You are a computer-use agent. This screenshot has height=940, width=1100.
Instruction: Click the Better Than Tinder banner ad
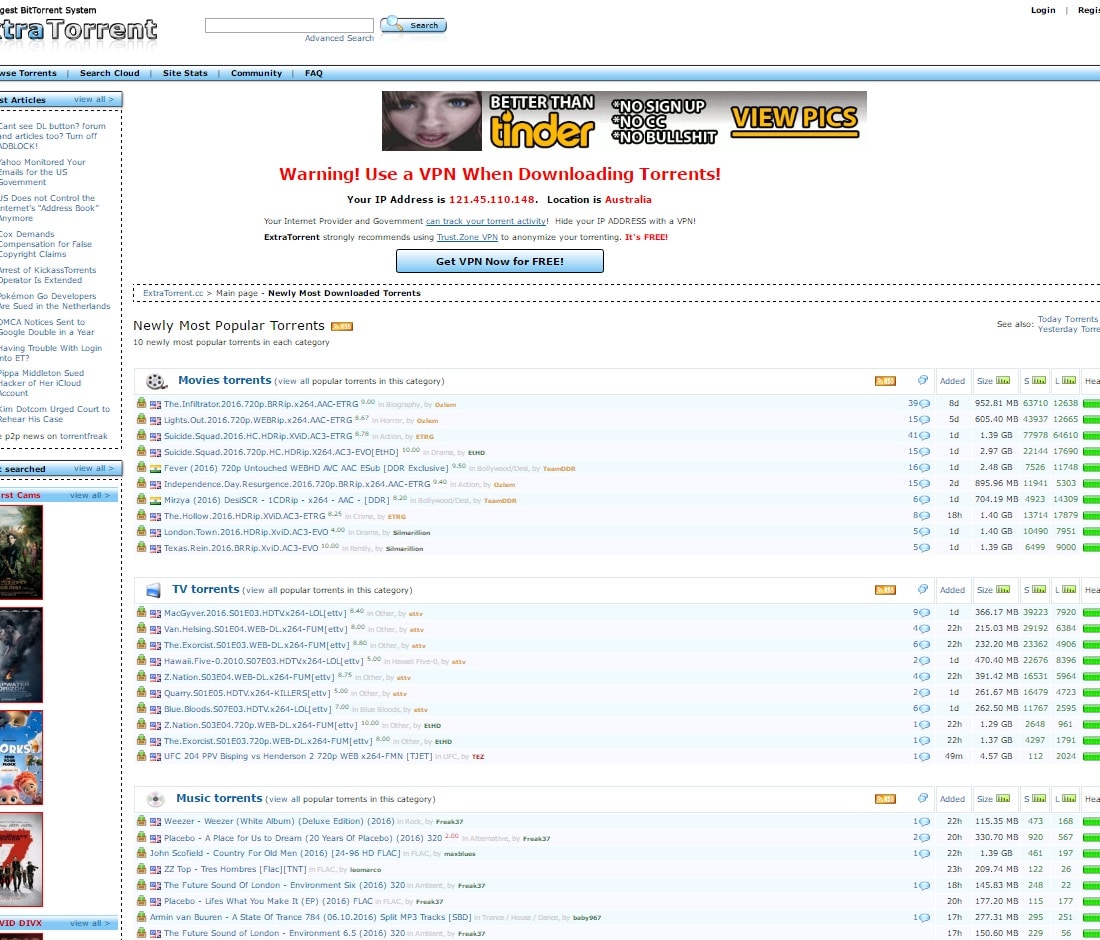click(624, 121)
